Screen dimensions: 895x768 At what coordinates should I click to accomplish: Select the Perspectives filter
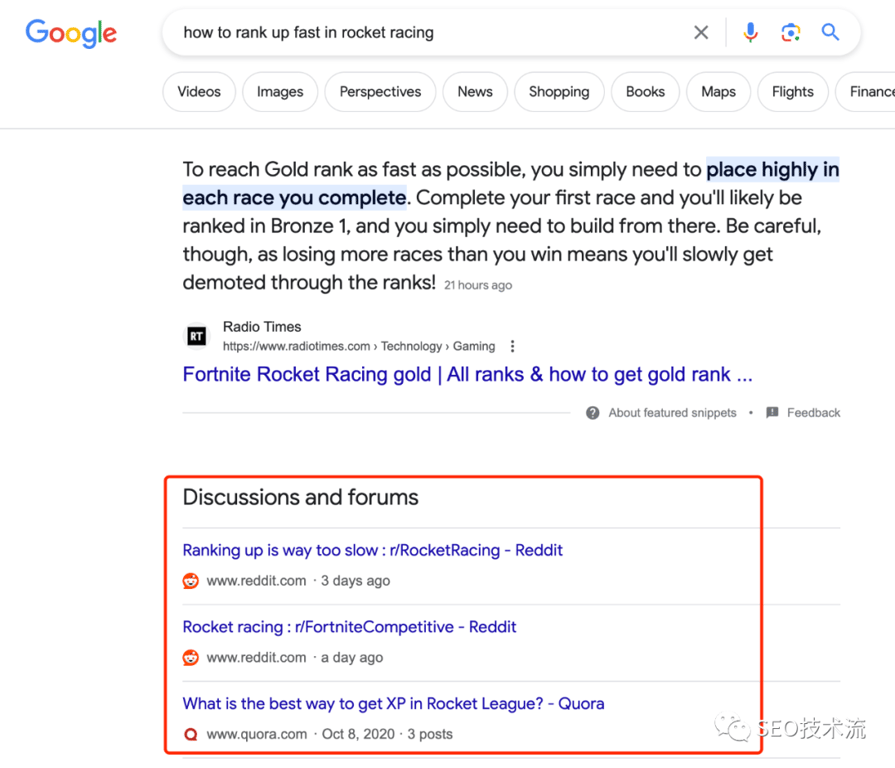click(x=380, y=92)
